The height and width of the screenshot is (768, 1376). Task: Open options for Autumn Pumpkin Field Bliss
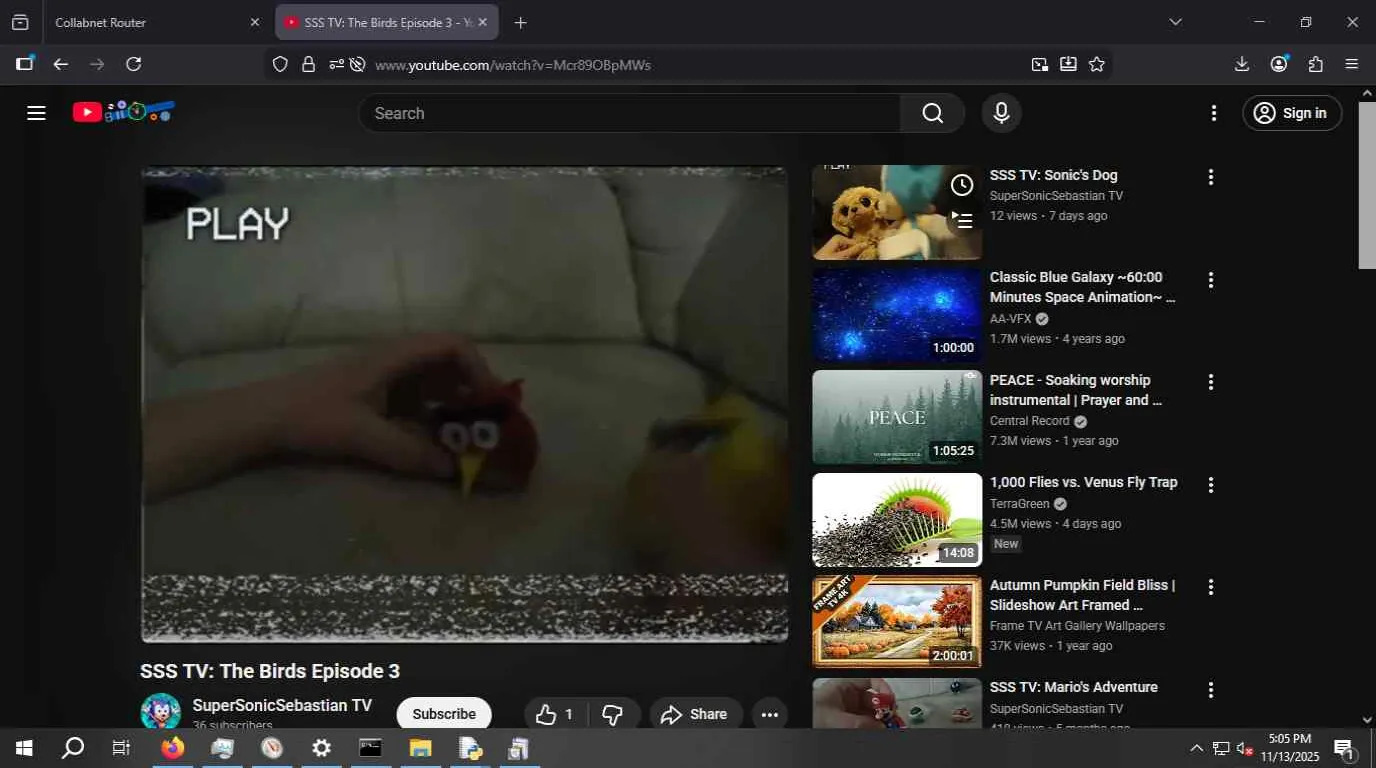(x=1210, y=587)
